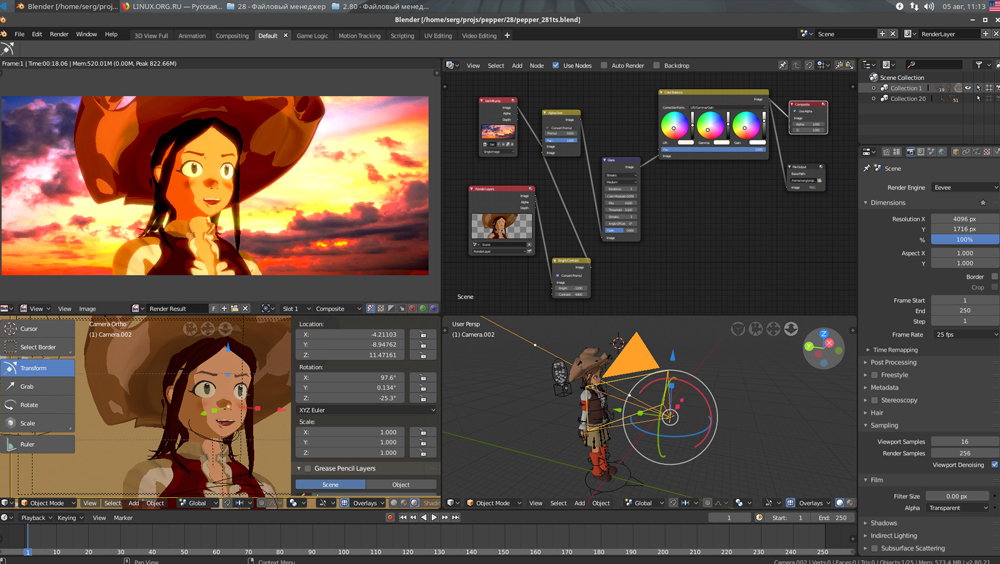
Task: Add a new scene with plus icon
Action: (882, 34)
